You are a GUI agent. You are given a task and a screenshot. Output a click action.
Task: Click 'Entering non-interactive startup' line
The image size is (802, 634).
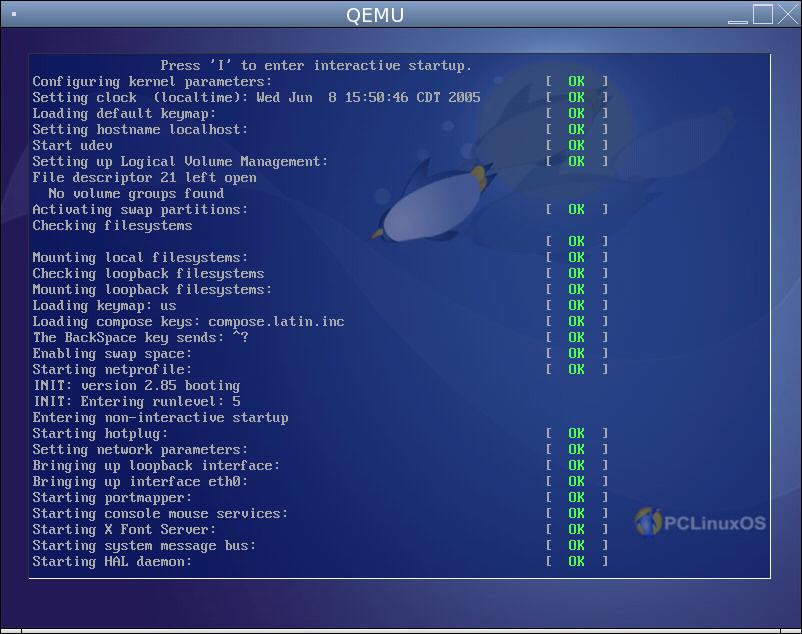(x=160, y=418)
